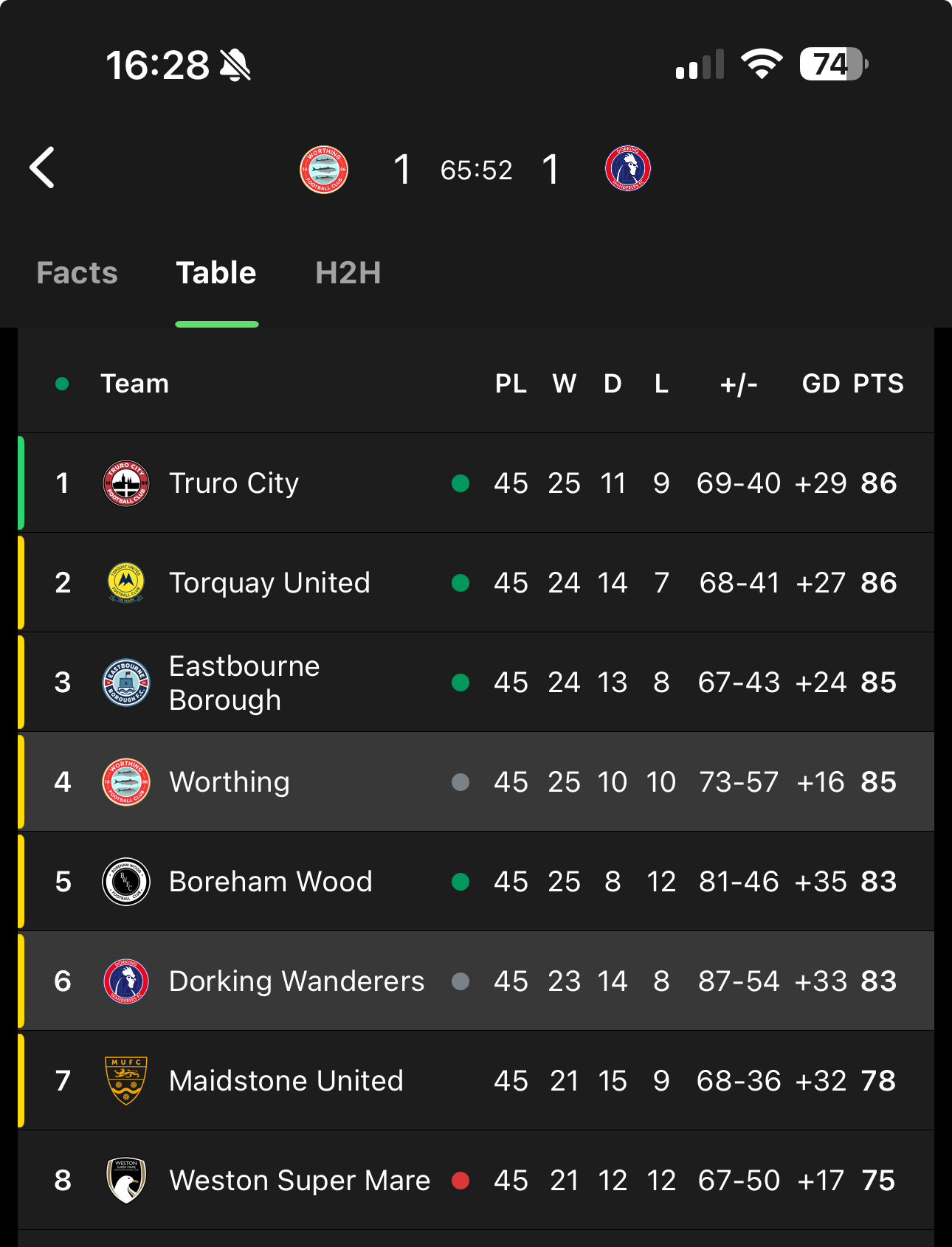Open the Worthing crest in the match header
Viewport: 952px width, 1247px height.
[x=324, y=169]
